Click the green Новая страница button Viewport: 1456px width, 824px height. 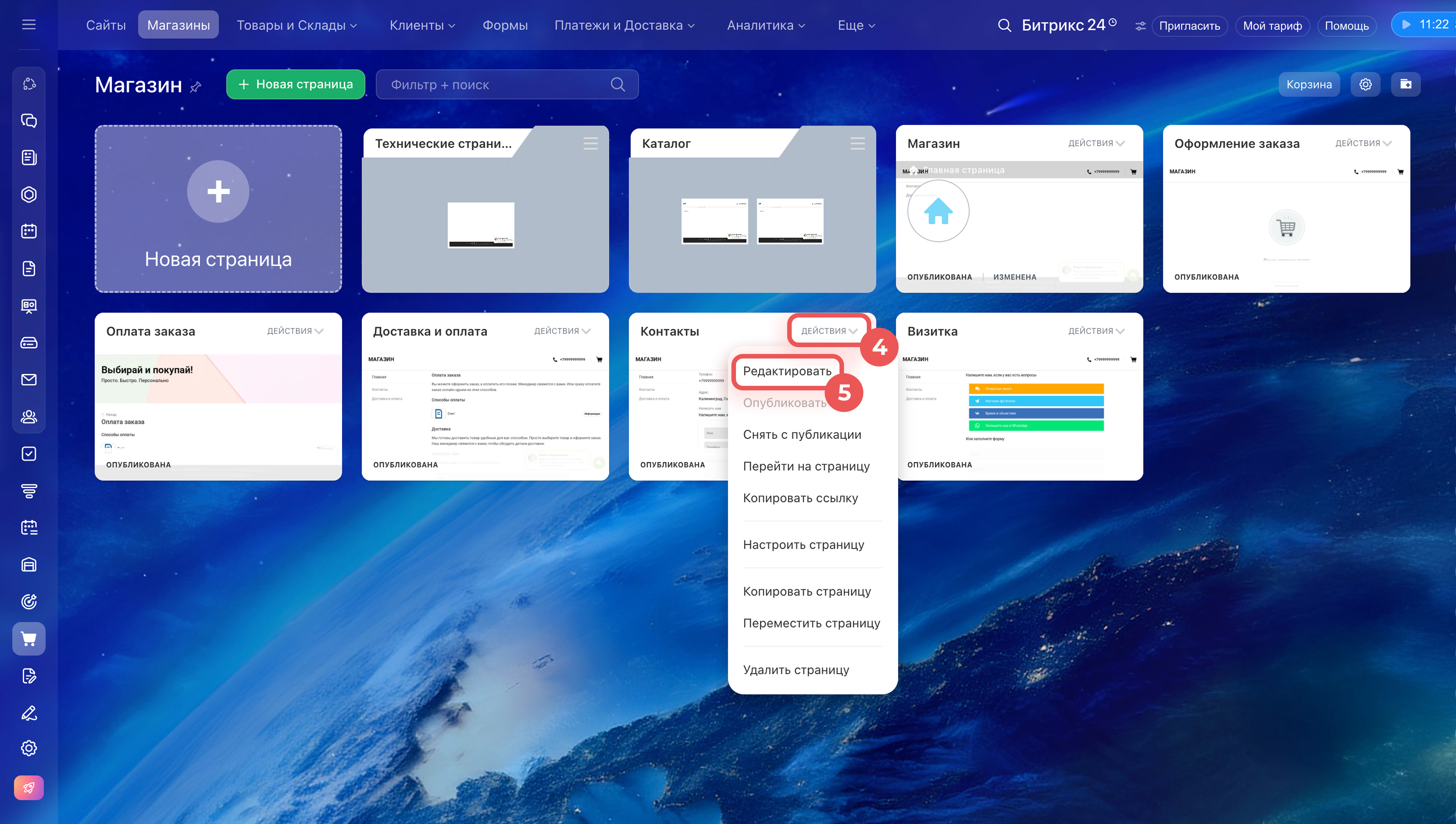(x=296, y=84)
